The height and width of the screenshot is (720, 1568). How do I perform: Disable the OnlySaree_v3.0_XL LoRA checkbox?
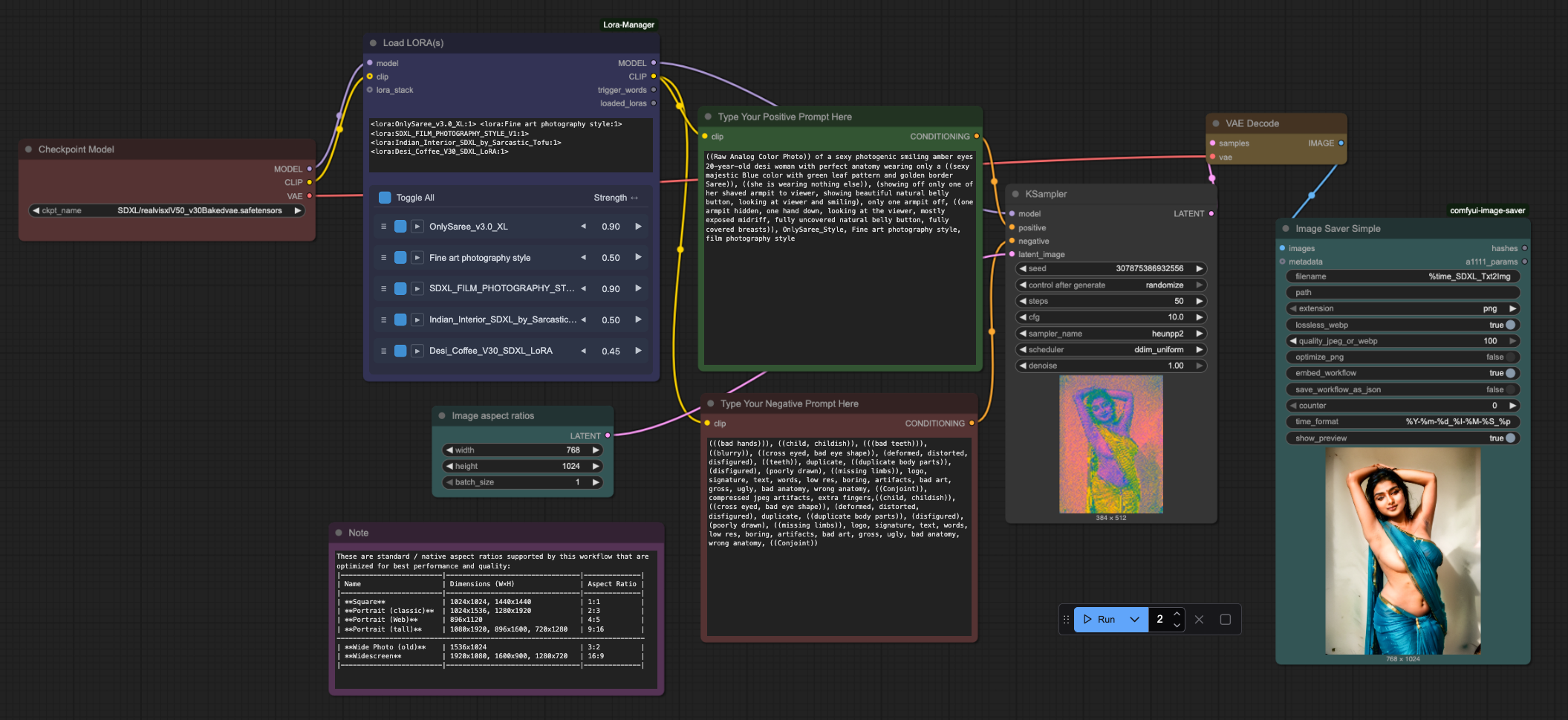(x=400, y=227)
